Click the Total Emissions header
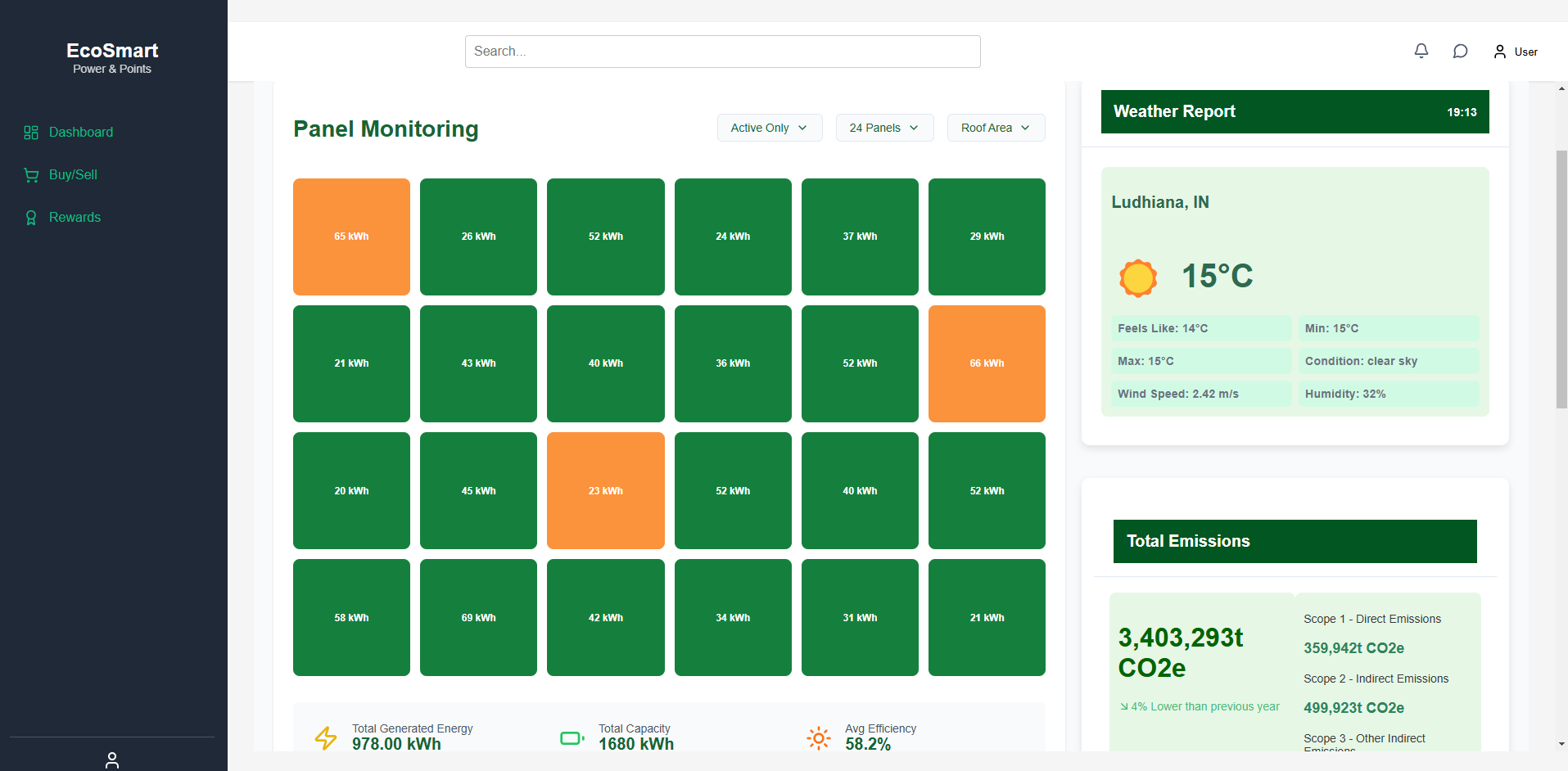Image resolution: width=1568 pixels, height=771 pixels. pos(1295,541)
